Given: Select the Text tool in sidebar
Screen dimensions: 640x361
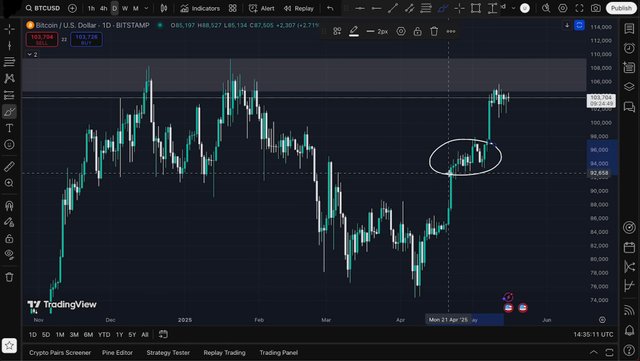Looking at the screenshot, I should pyautogui.click(x=9, y=128).
